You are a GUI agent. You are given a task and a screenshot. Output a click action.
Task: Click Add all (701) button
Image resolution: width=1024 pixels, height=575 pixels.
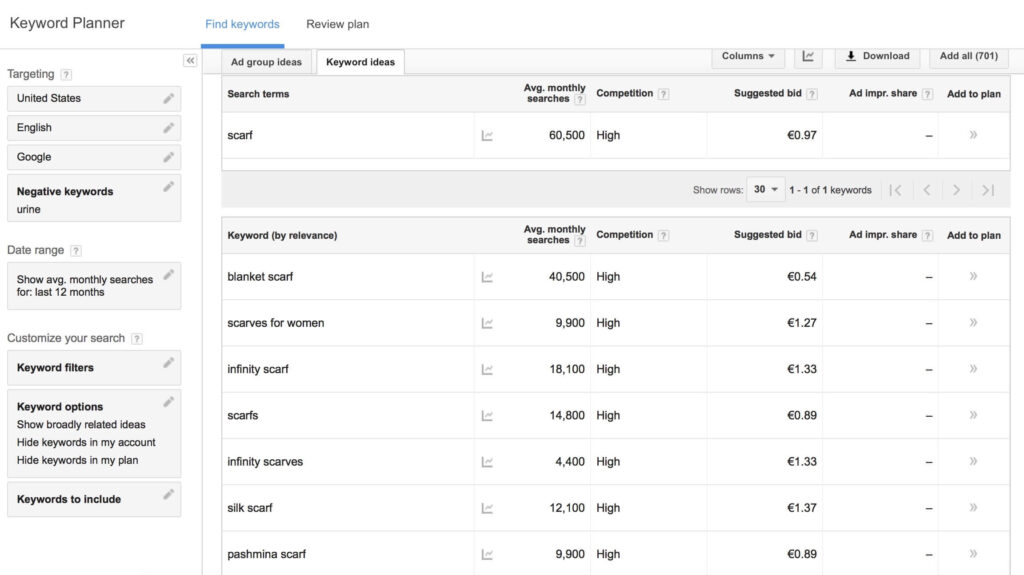tap(968, 56)
